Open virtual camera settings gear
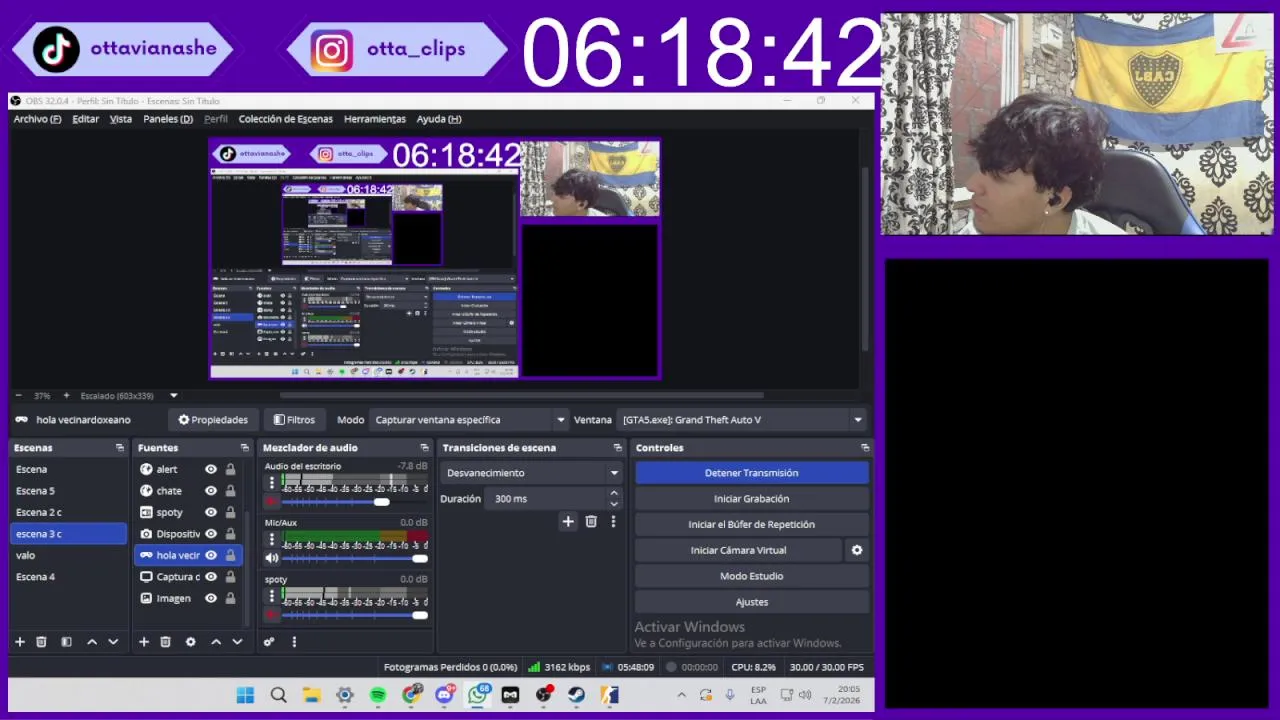 [856, 550]
